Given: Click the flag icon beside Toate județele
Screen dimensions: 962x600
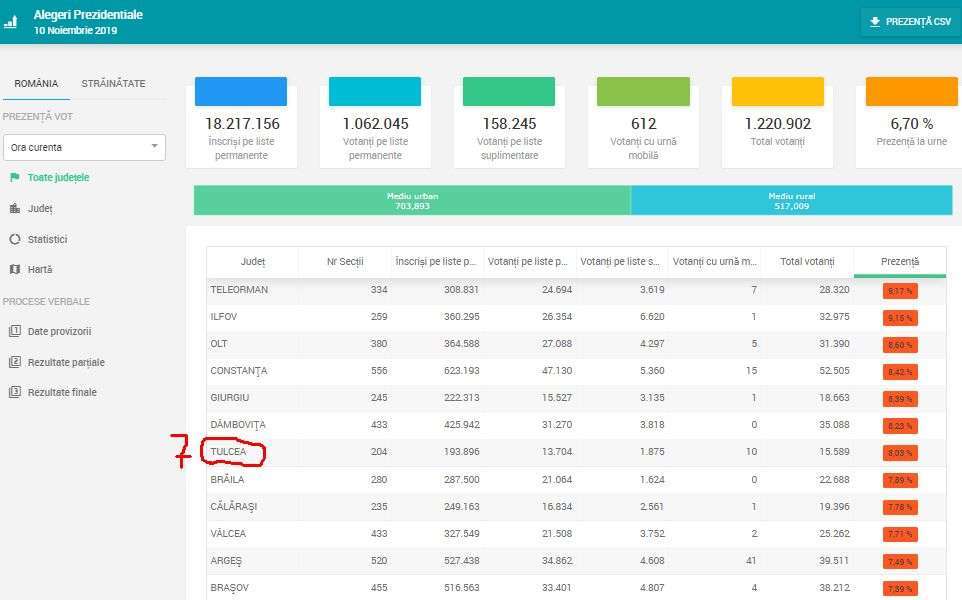Looking at the screenshot, I should (15, 177).
